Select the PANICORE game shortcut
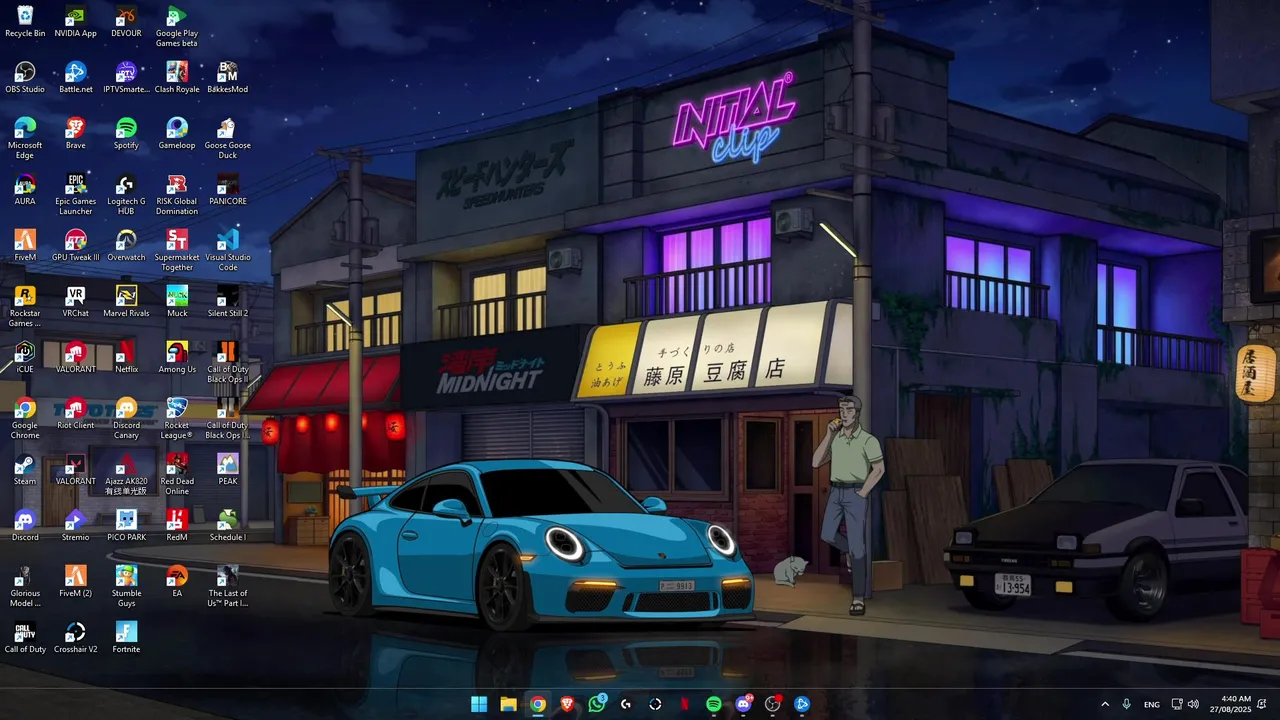The width and height of the screenshot is (1280, 720). click(228, 189)
